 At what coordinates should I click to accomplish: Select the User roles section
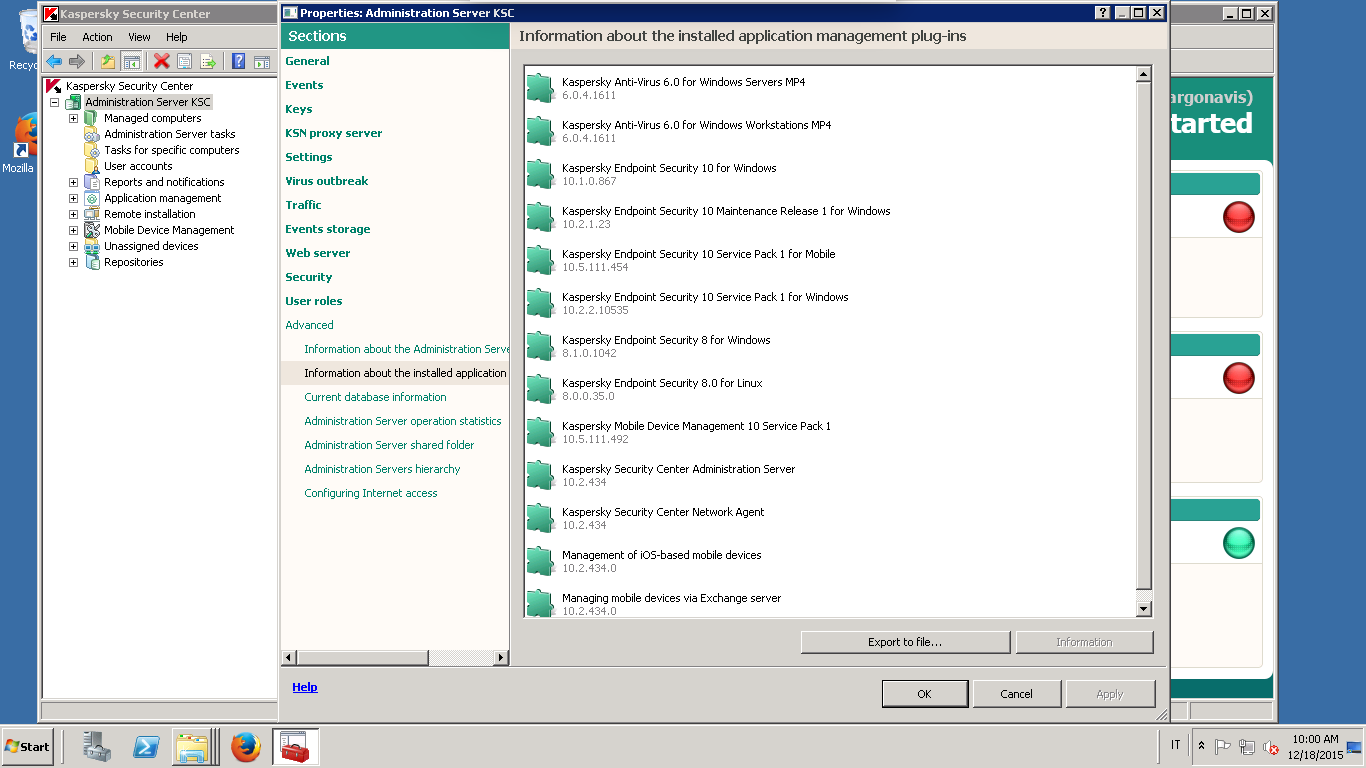313,301
